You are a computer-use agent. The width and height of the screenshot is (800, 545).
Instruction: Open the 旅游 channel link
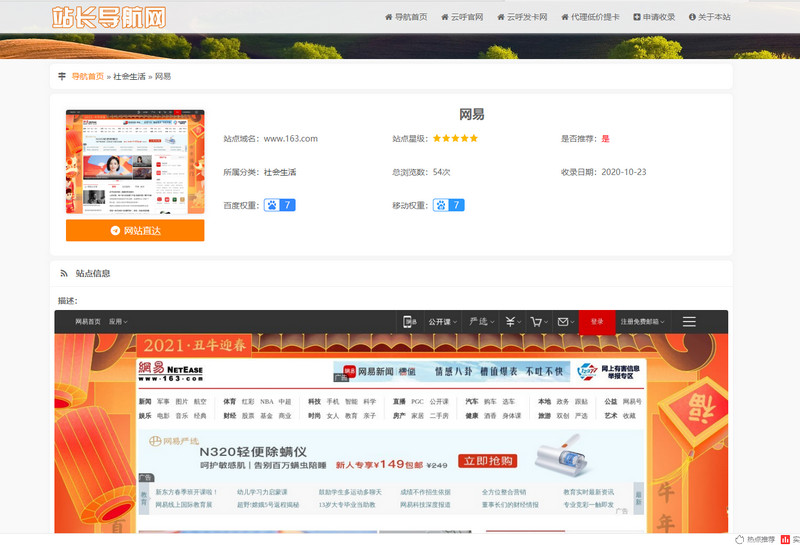click(x=544, y=415)
